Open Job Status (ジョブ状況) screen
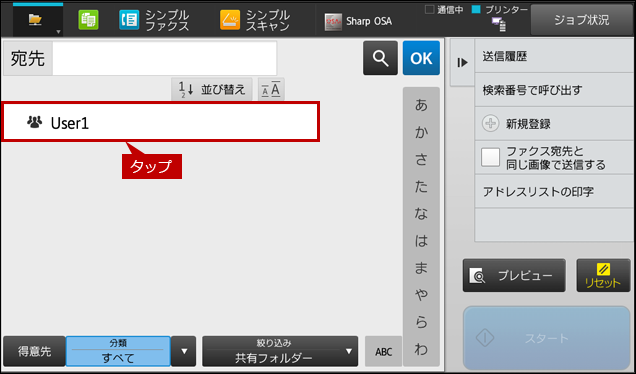Screen dimensions: 636x374 (x=581, y=20)
